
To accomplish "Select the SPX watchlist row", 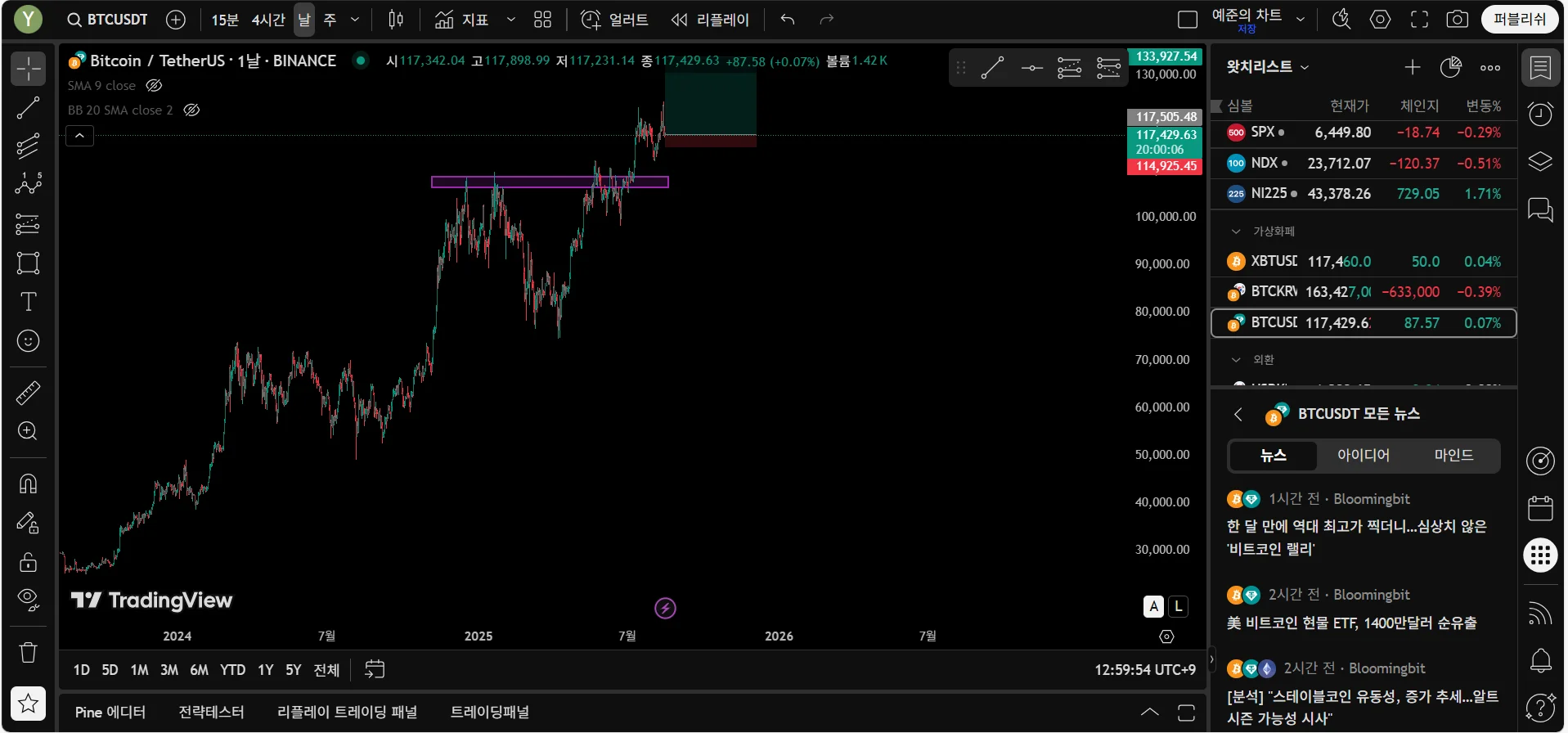I will (x=1364, y=133).
